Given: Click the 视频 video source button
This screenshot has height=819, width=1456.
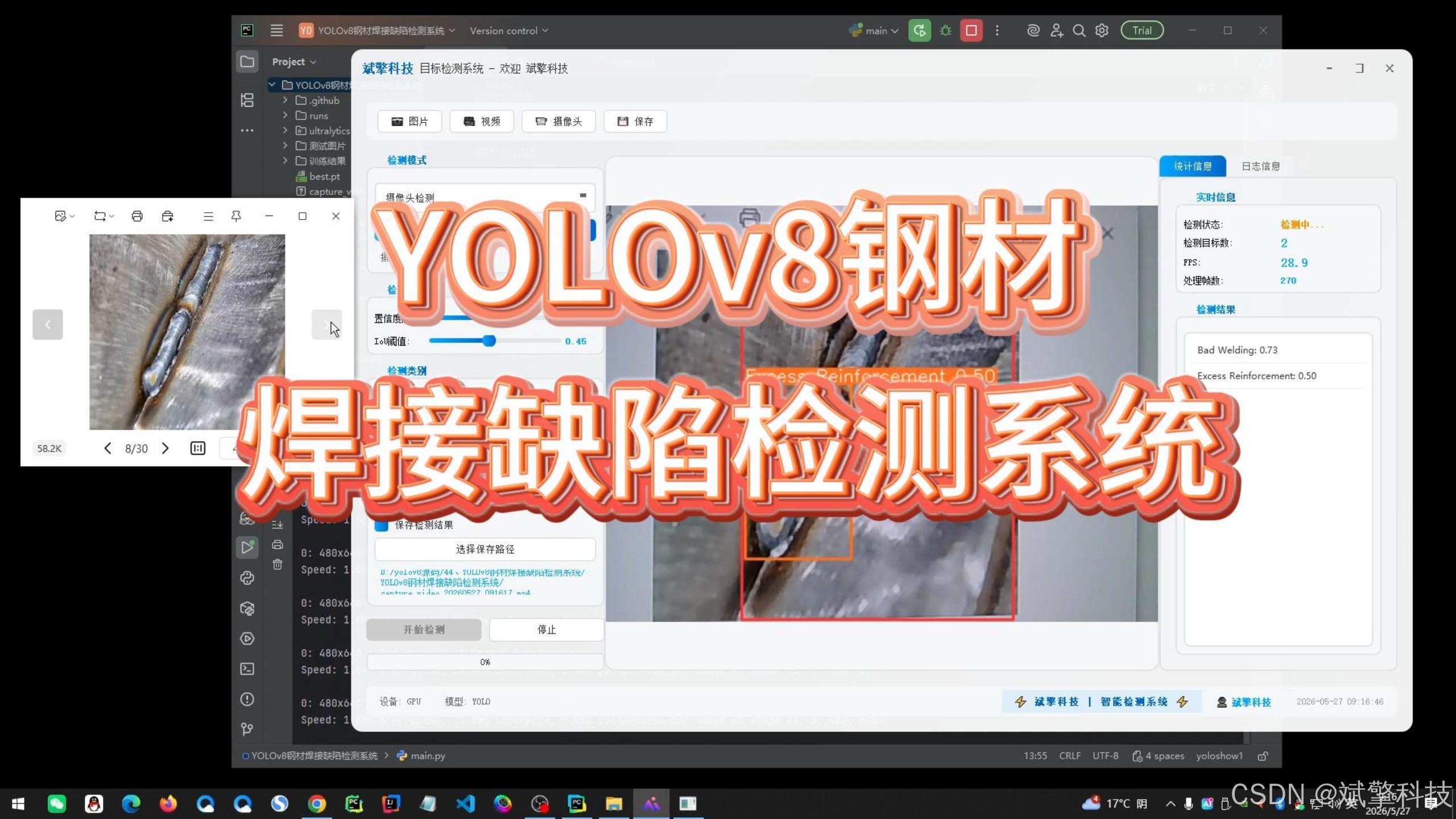Looking at the screenshot, I should point(482,121).
